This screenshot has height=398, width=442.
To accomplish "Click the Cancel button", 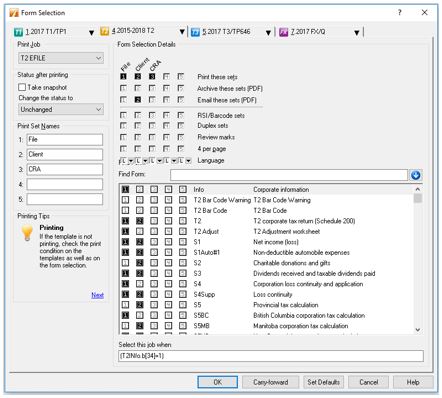I will (368, 382).
